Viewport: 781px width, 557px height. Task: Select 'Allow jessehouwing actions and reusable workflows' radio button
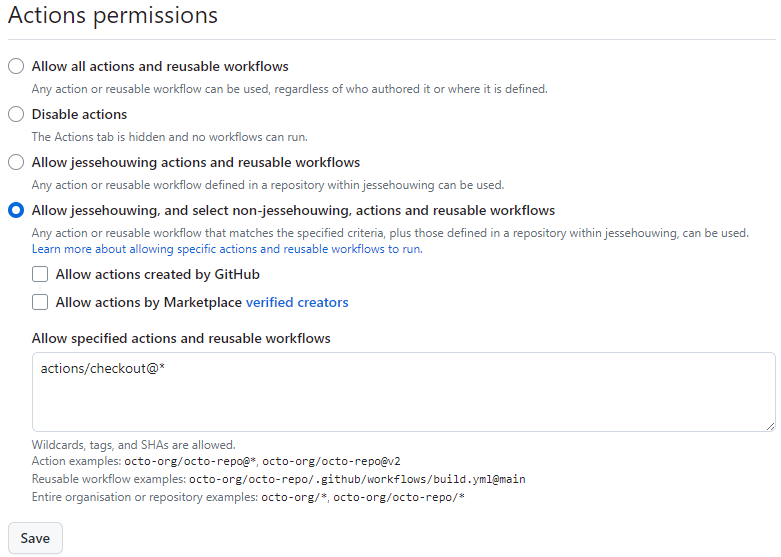point(16,162)
